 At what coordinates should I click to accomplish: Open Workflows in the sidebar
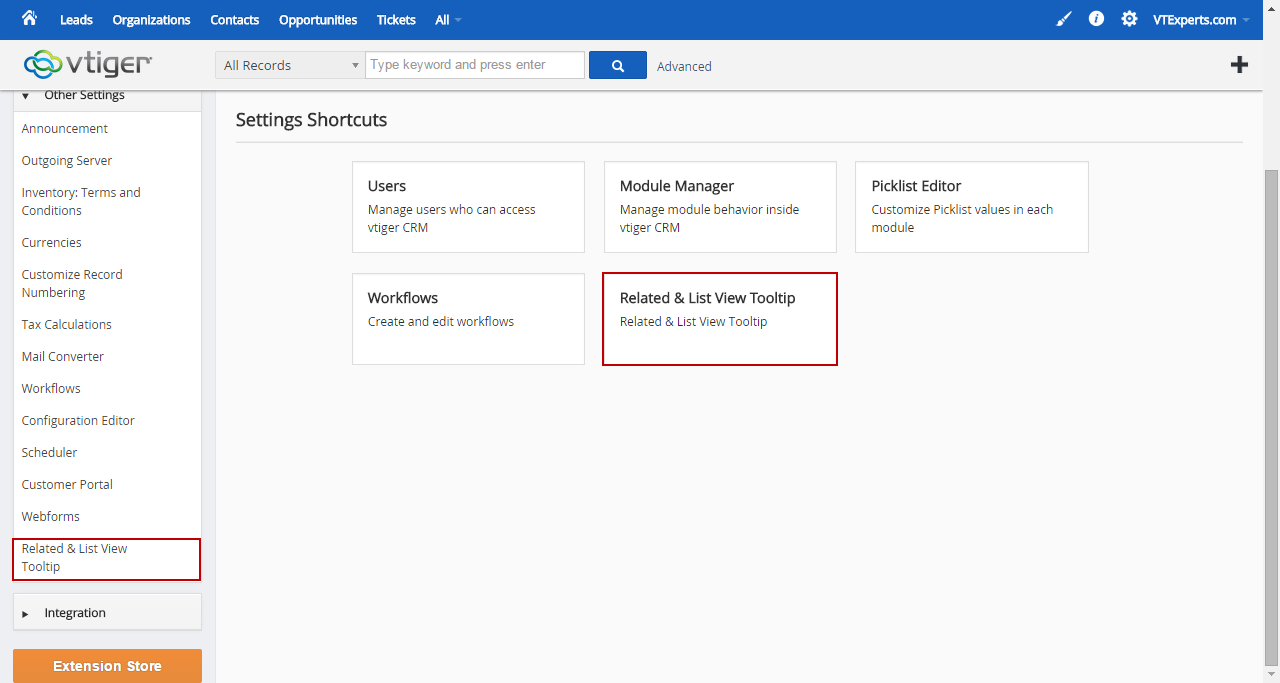coord(51,389)
